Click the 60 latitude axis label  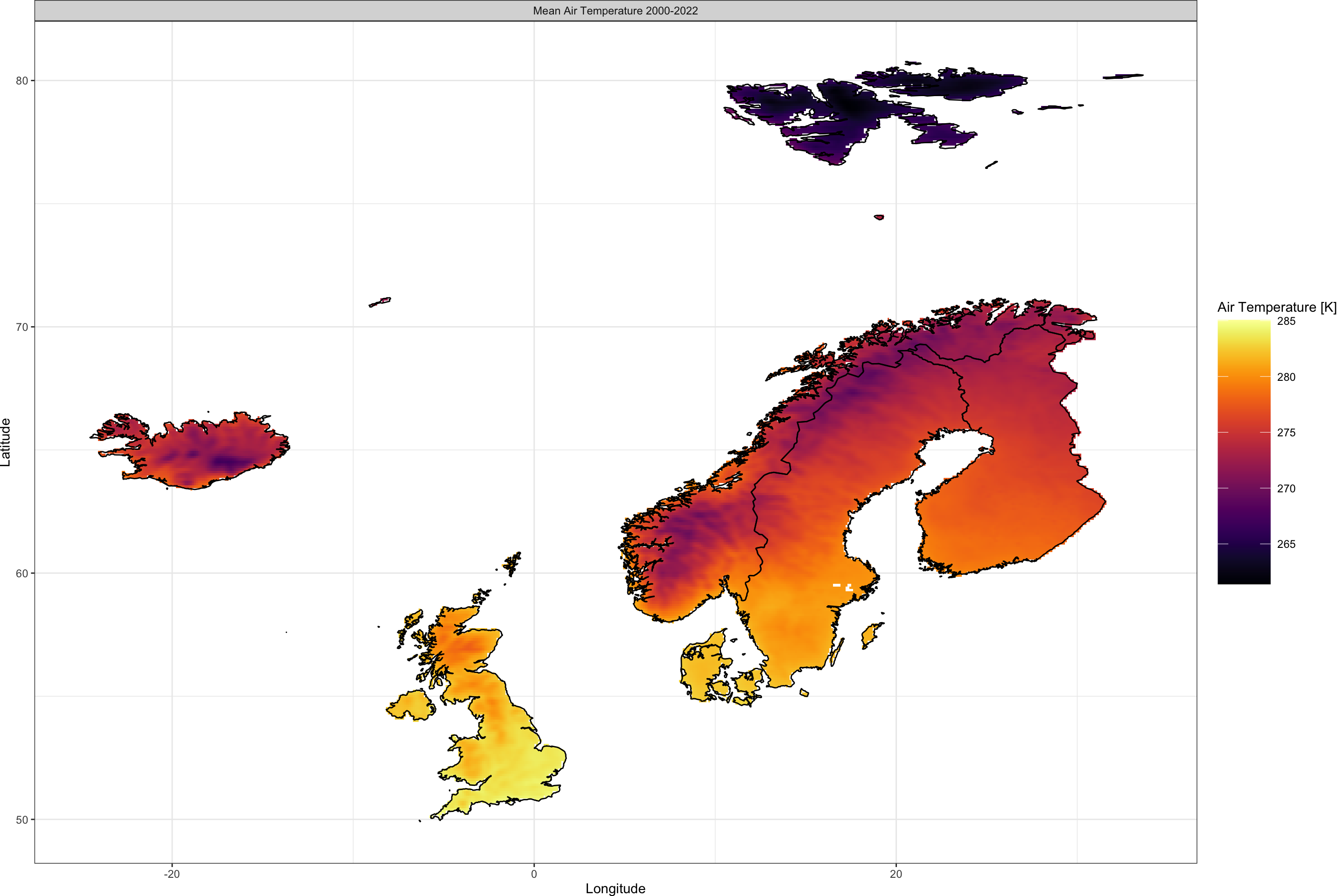(x=22, y=573)
